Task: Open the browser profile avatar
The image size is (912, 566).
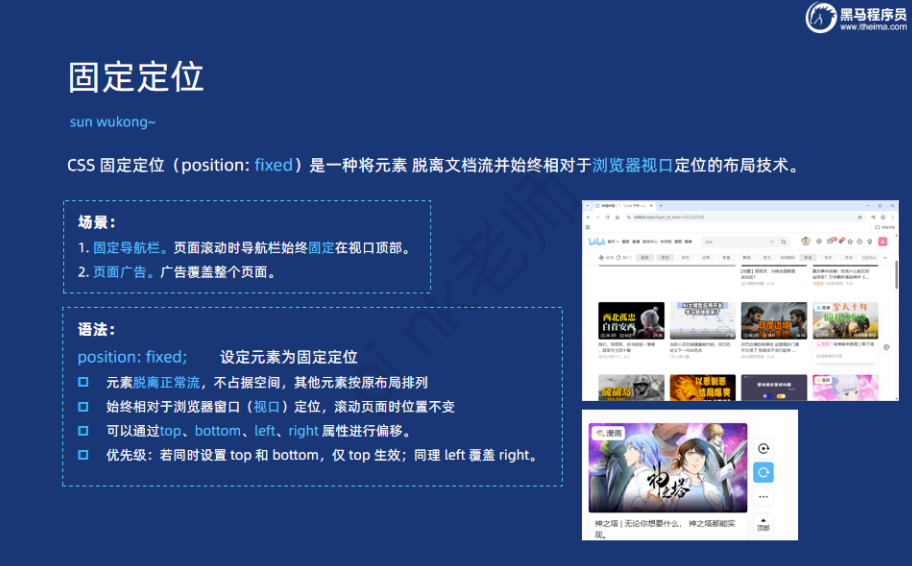Action: click(883, 217)
